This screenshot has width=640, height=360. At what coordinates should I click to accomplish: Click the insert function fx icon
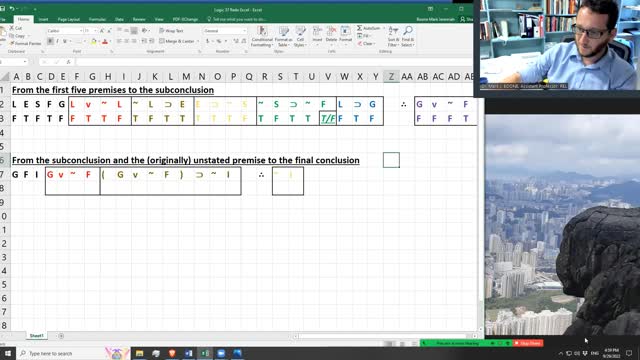(x=68, y=62)
